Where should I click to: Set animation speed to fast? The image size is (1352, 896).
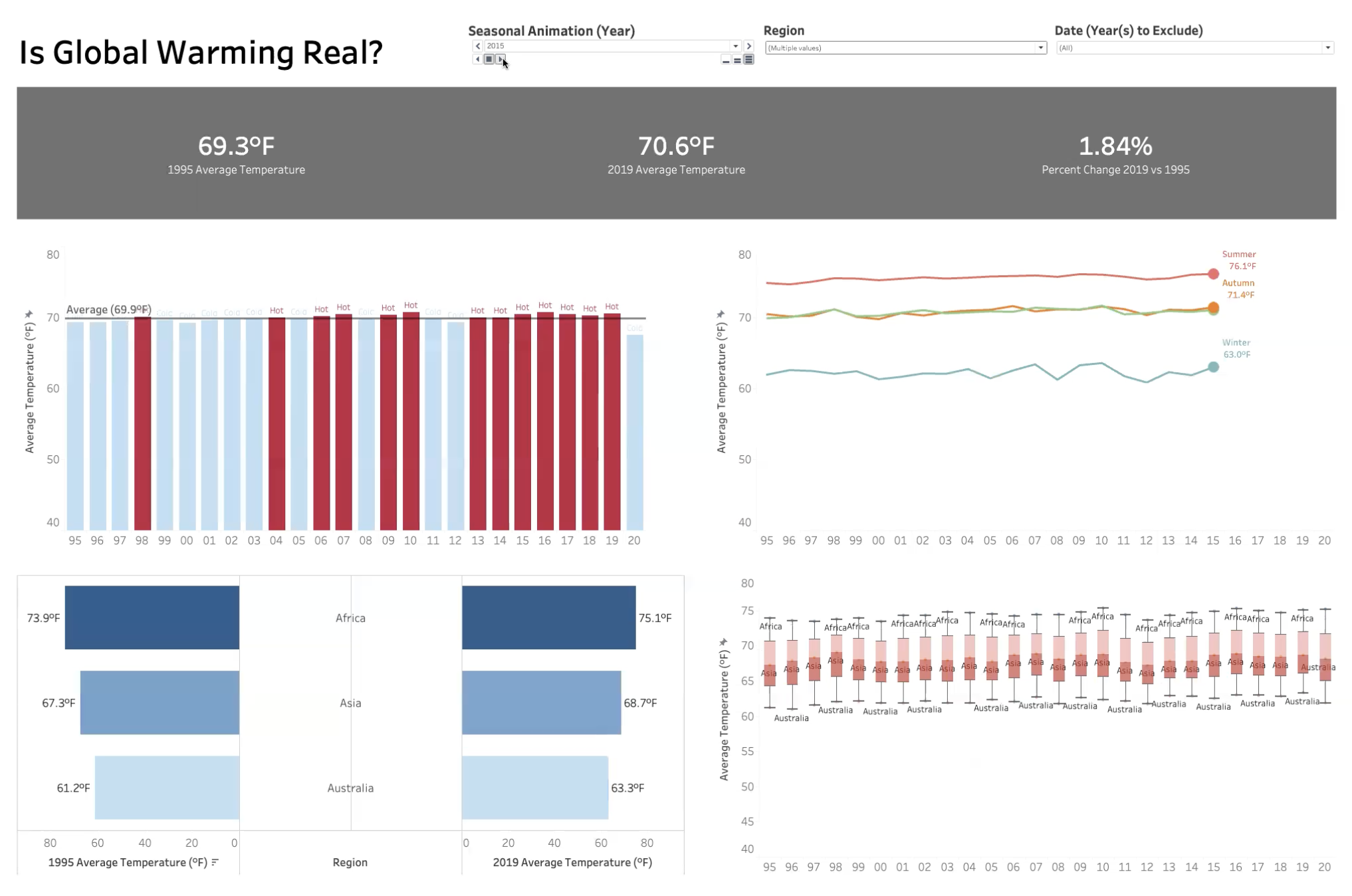[x=749, y=60]
